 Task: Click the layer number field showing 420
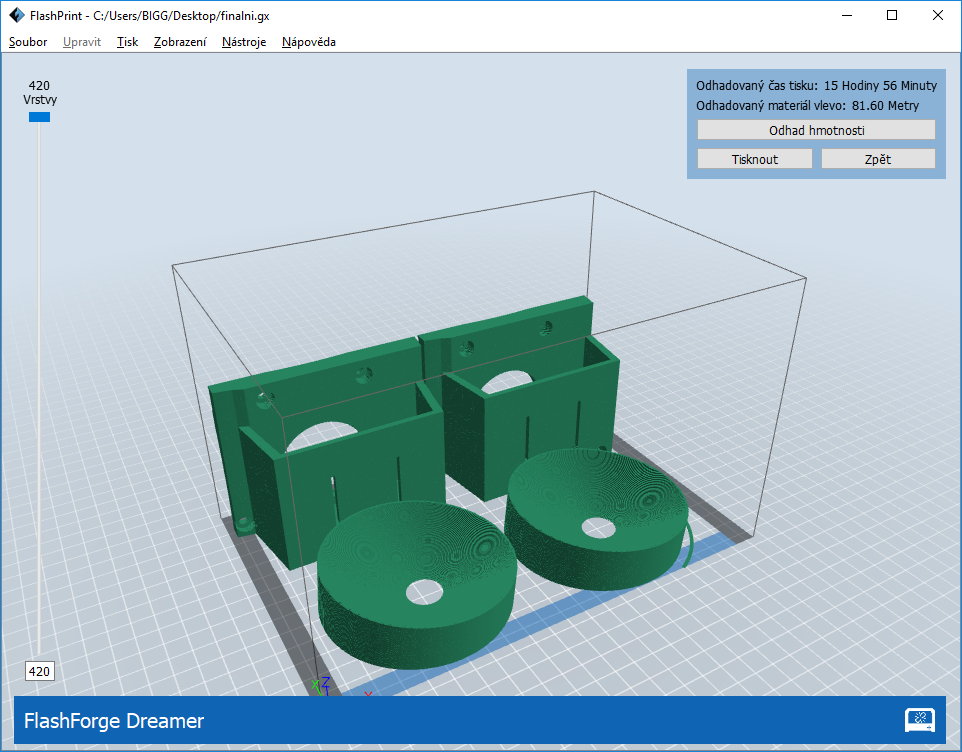(39, 671)
